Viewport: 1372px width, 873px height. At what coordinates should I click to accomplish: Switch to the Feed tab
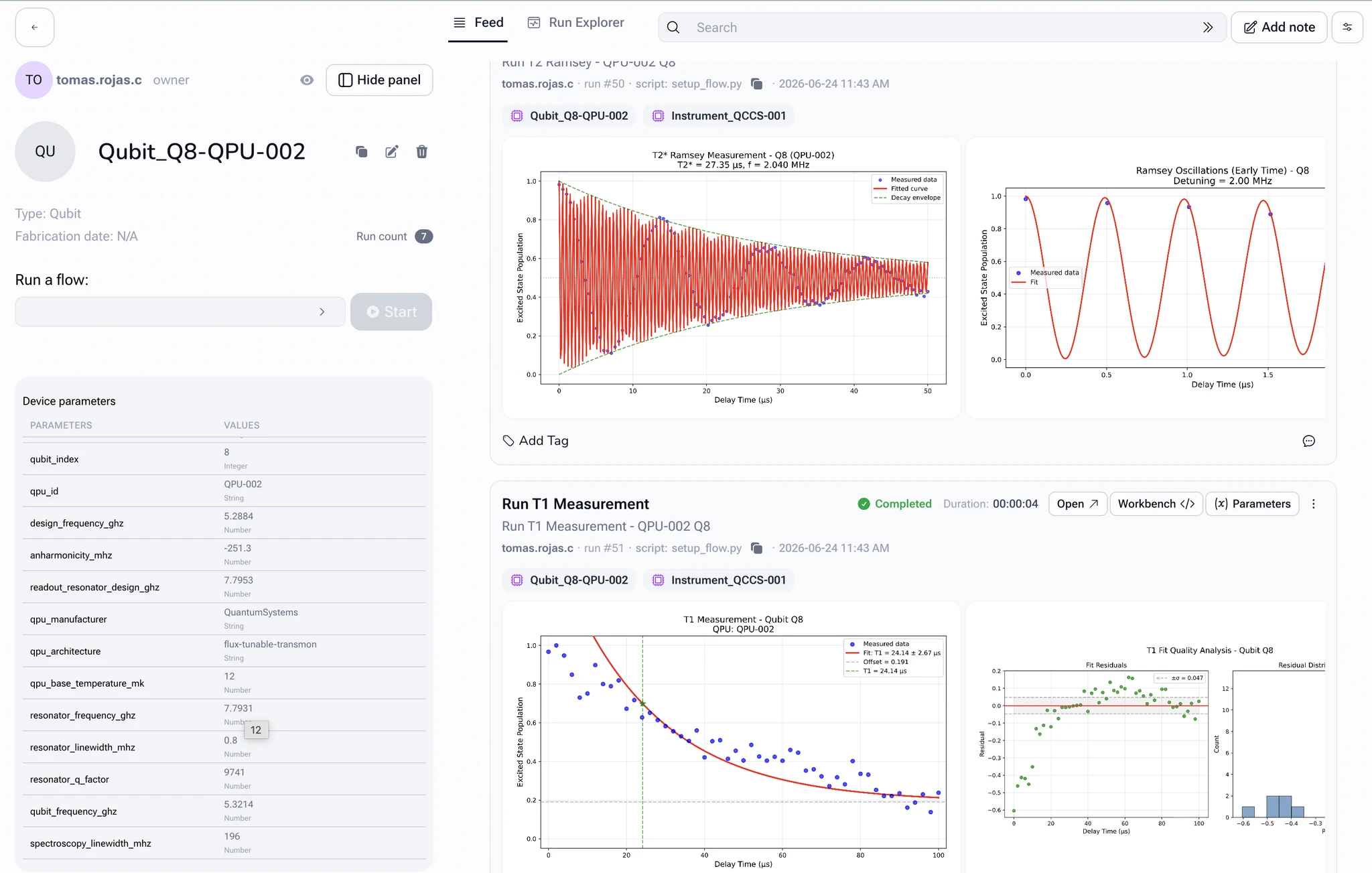click(x=478, y=23)
